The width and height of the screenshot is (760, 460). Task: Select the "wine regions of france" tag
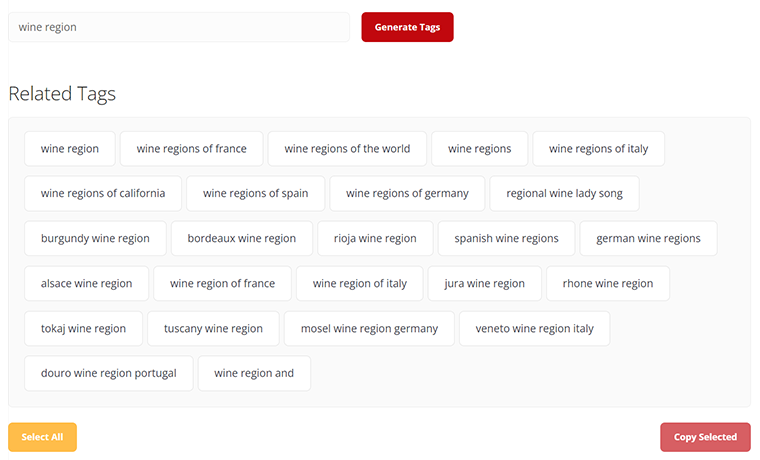191,149
